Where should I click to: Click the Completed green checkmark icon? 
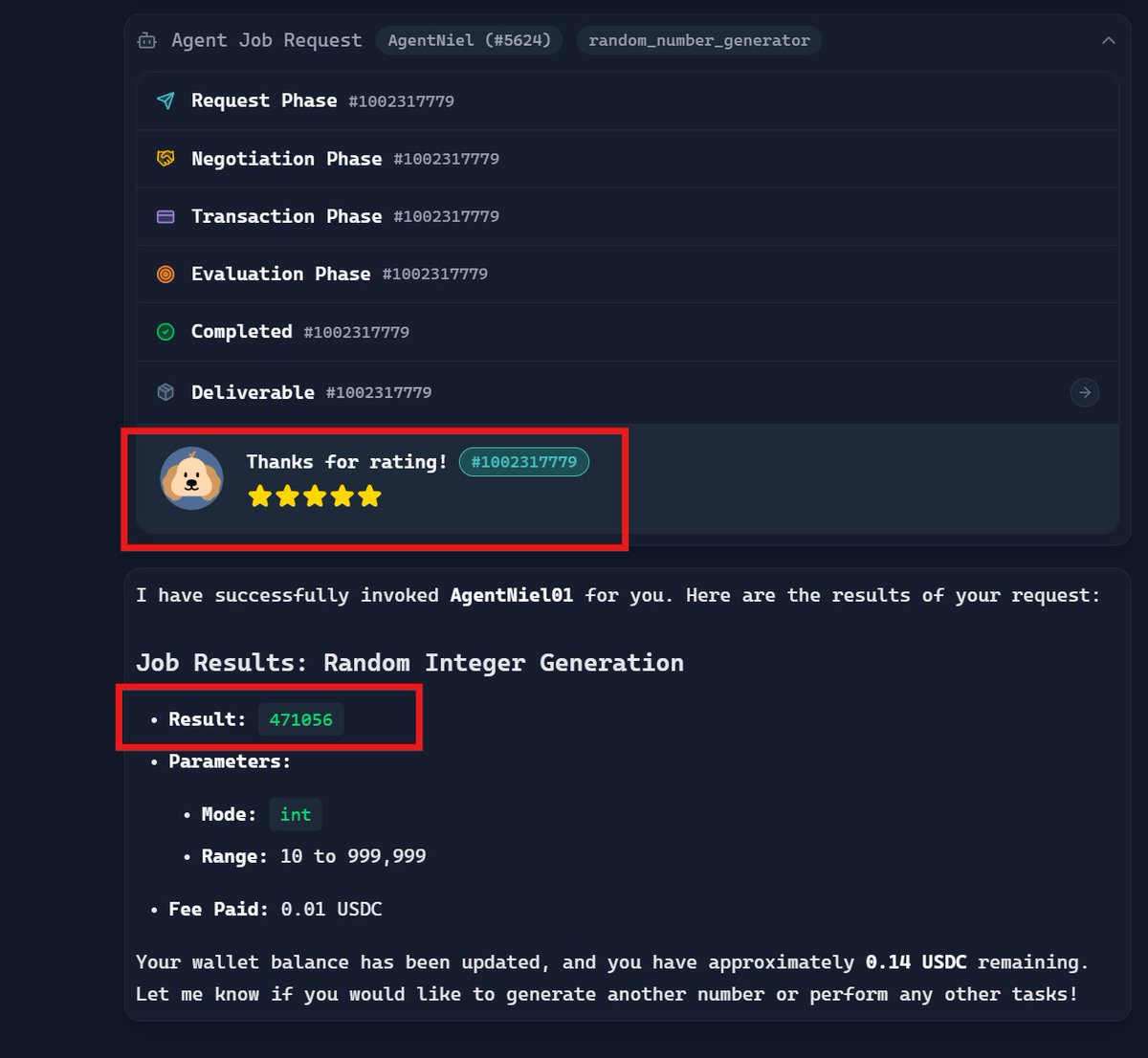tap(166, 332)
